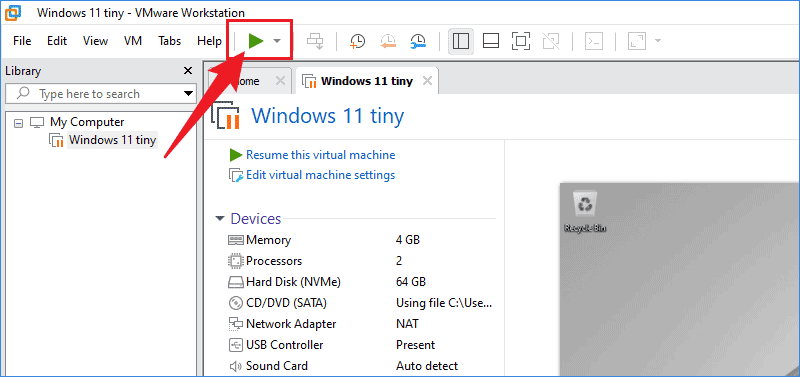Image resolution: width=800 pixels, height=377 pixels.
Task: Select the Windows 11 tiny tab
Action: [366, 81]
